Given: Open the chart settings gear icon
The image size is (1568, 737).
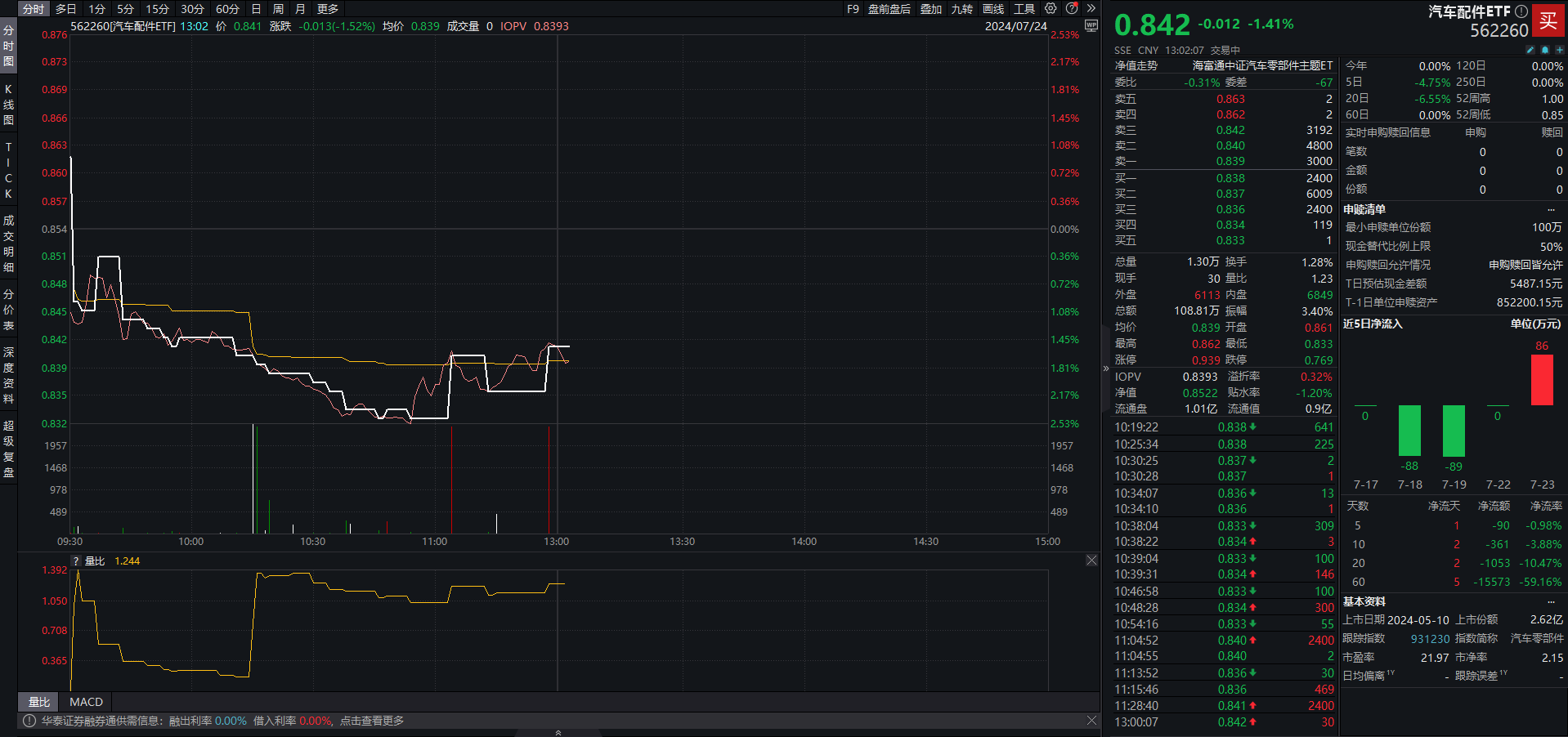Looking at the screenshot, I should [1051, 8].
